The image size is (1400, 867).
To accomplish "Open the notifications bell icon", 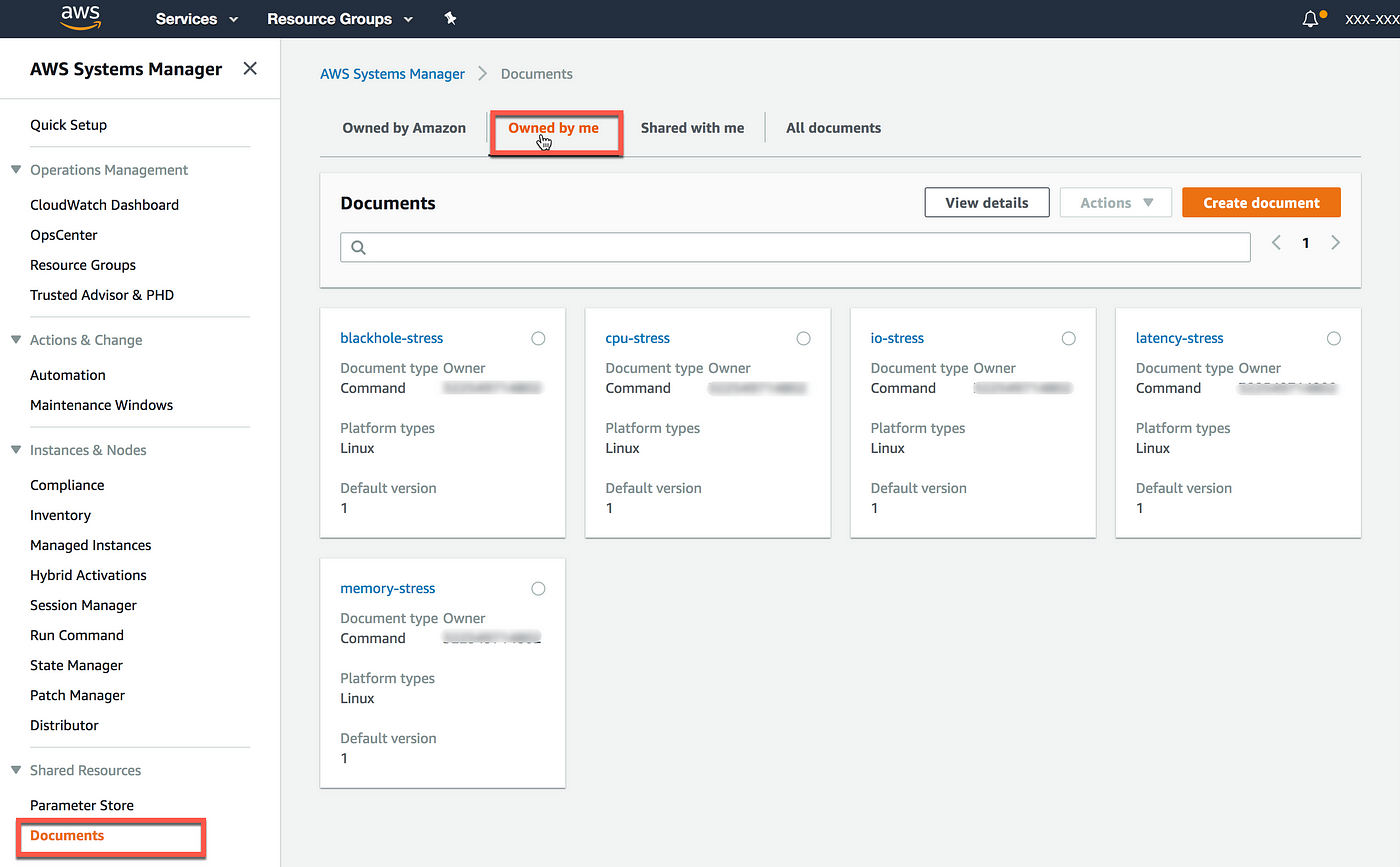I will 1311,19.
